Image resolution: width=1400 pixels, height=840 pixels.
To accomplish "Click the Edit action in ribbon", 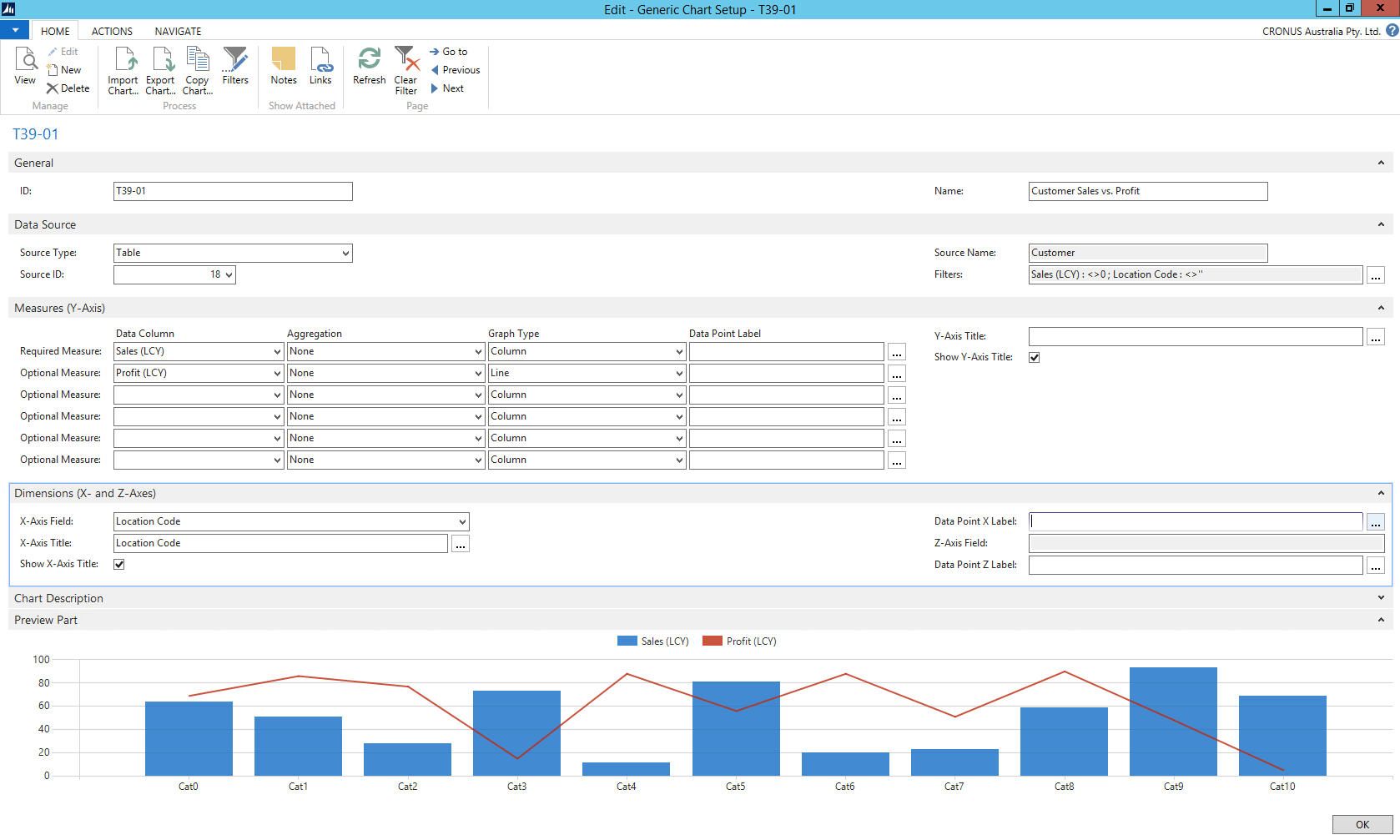I will click(63, 52).
